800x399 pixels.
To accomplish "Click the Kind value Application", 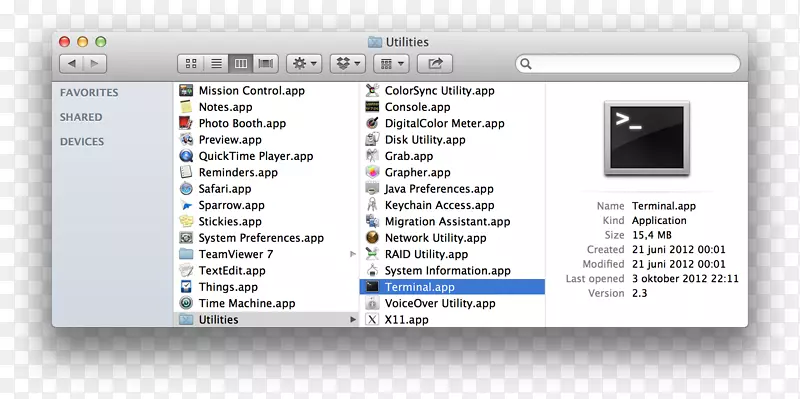I will [659, 220].
